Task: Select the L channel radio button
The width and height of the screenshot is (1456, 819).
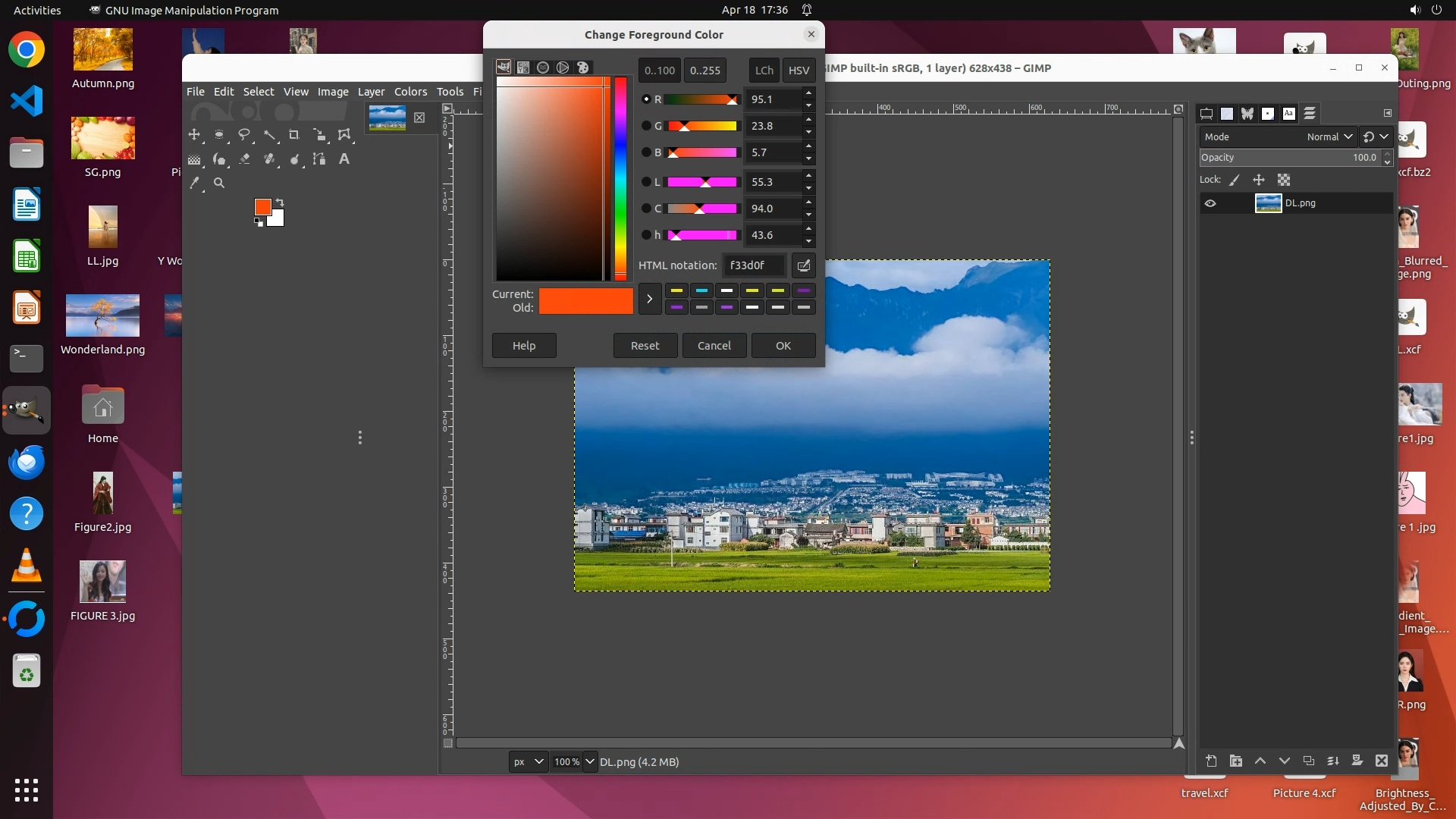Action: click(x=646, y=182)
